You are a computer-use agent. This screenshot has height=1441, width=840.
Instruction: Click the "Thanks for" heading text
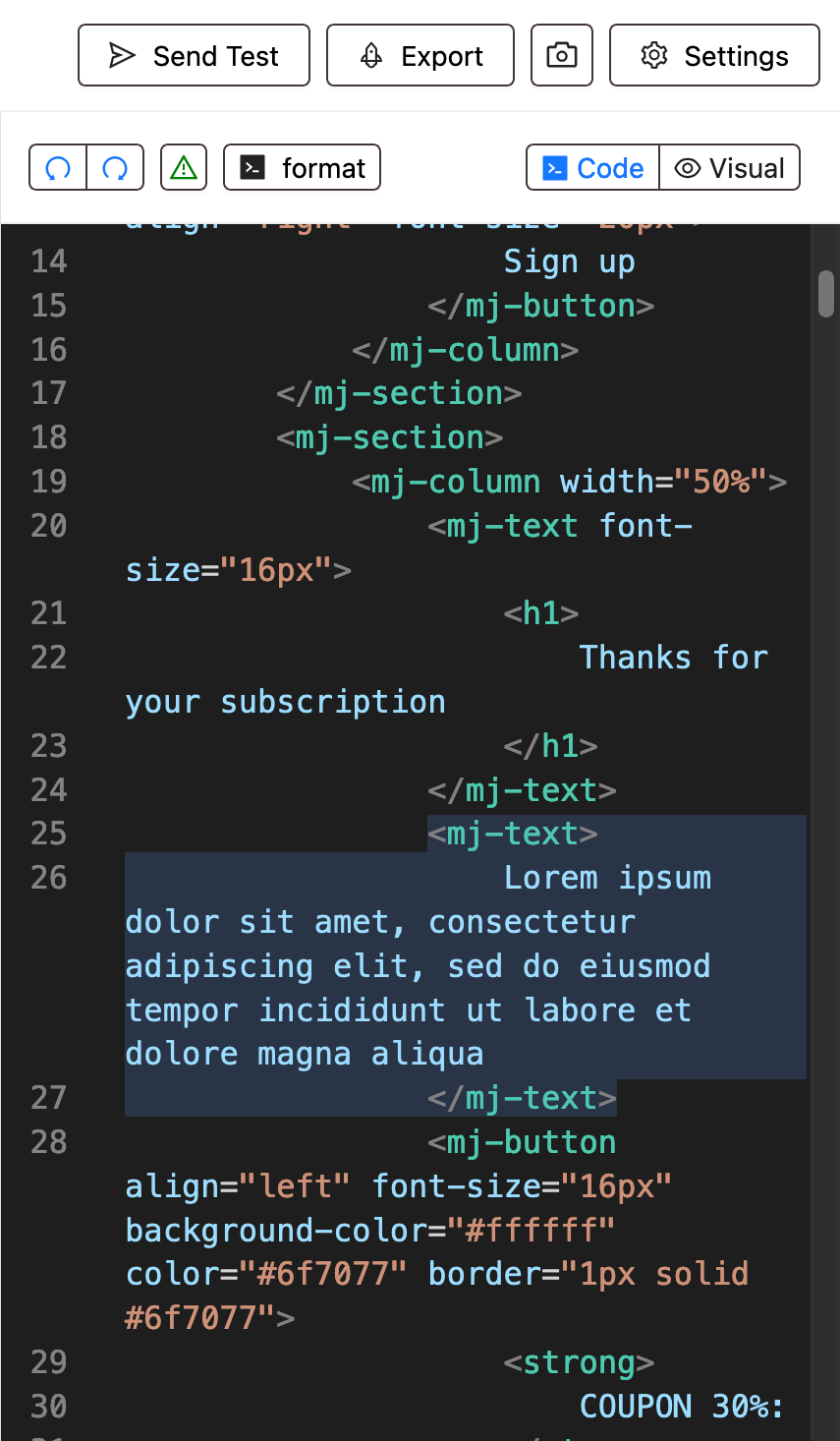tap(673, 658)
